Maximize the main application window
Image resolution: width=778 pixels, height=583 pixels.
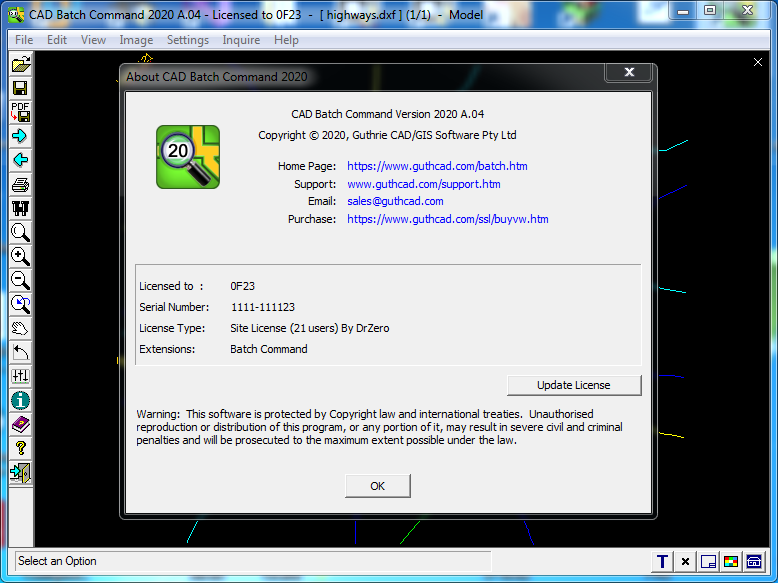(x=710, y=10)
